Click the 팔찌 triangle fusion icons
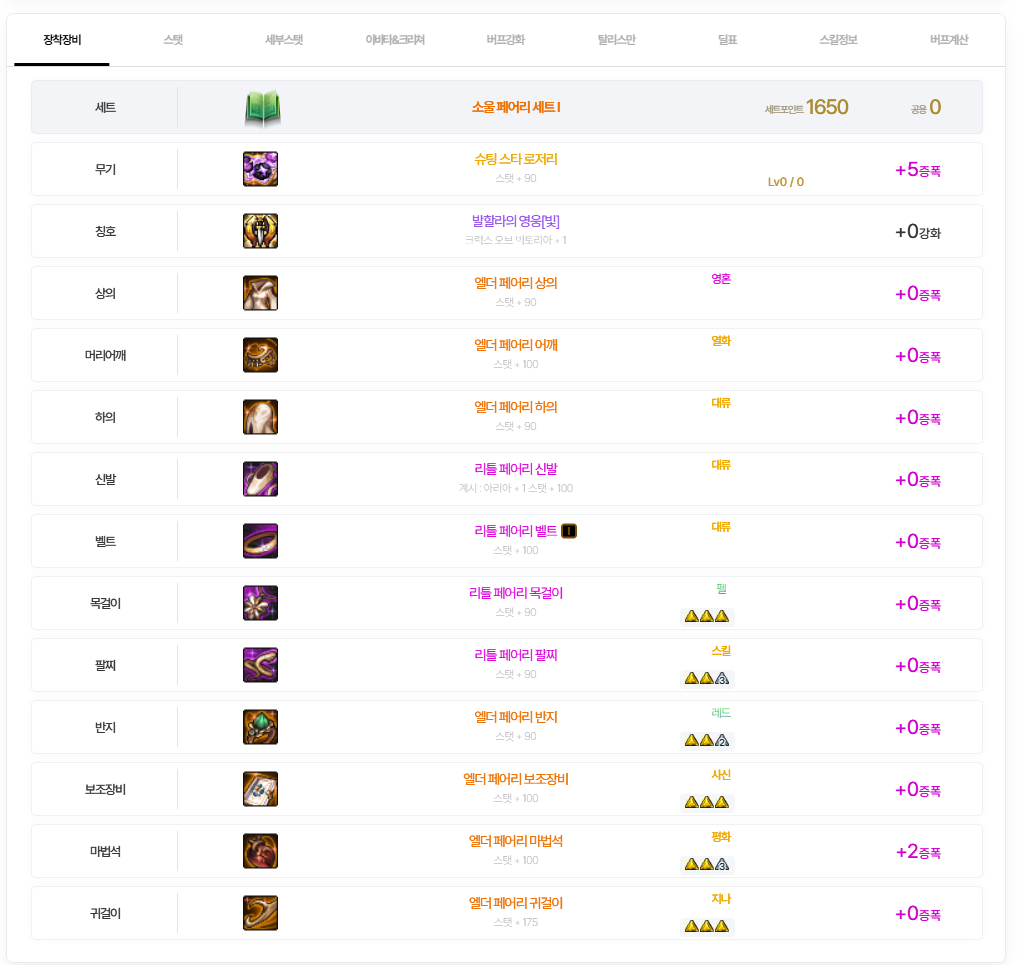This screenshot has height=965, width=1025. 707,678
